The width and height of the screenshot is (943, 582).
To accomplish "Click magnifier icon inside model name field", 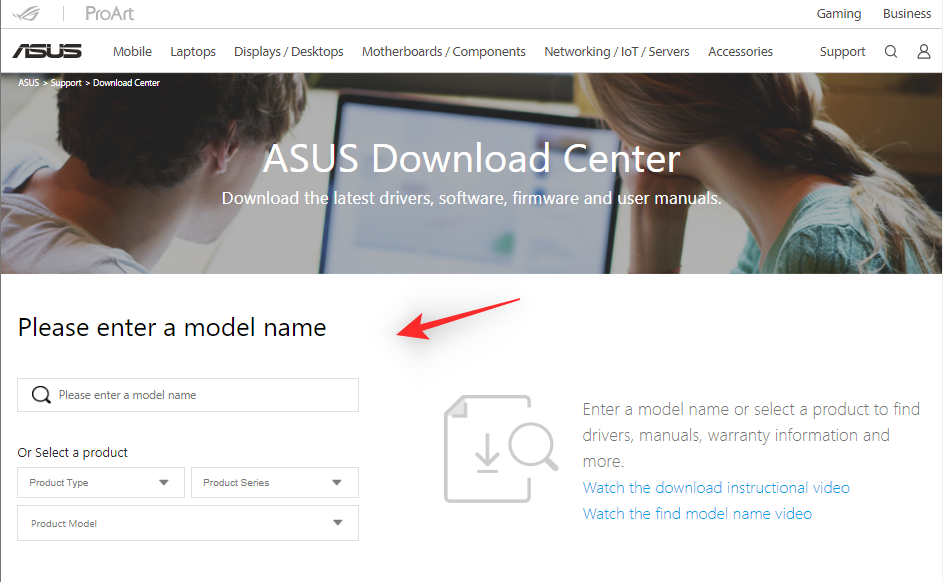I will point(41,395).
